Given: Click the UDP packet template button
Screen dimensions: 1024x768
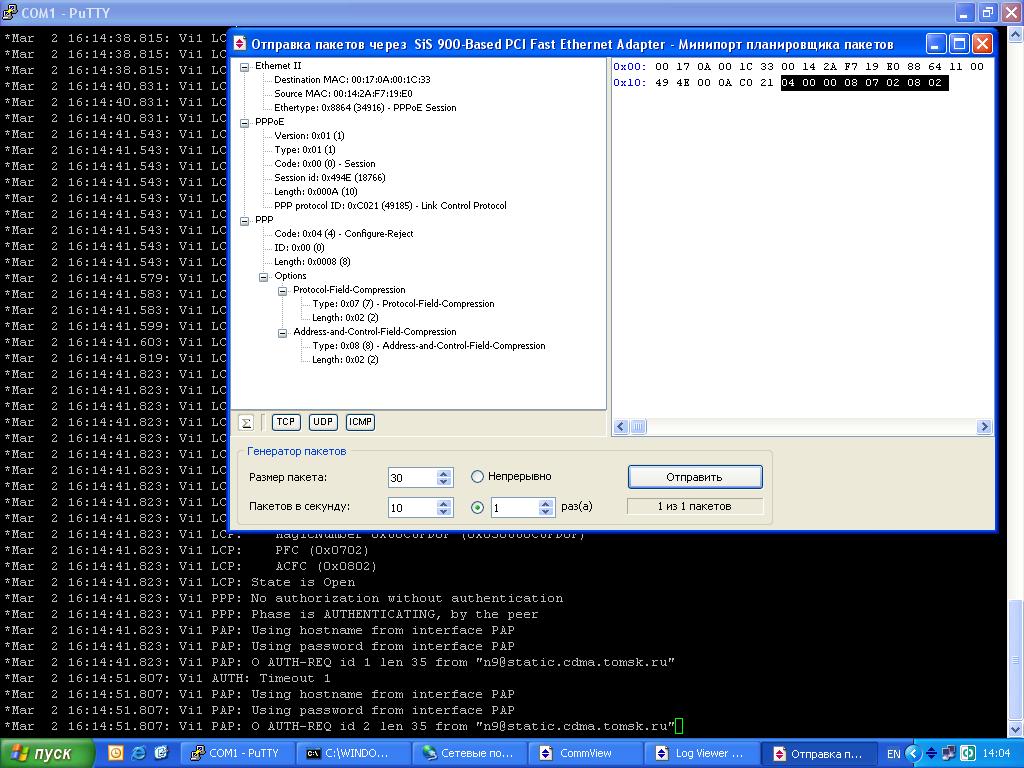Looking at the screenshot, I should pyautogui.click(x=323, y=422).
